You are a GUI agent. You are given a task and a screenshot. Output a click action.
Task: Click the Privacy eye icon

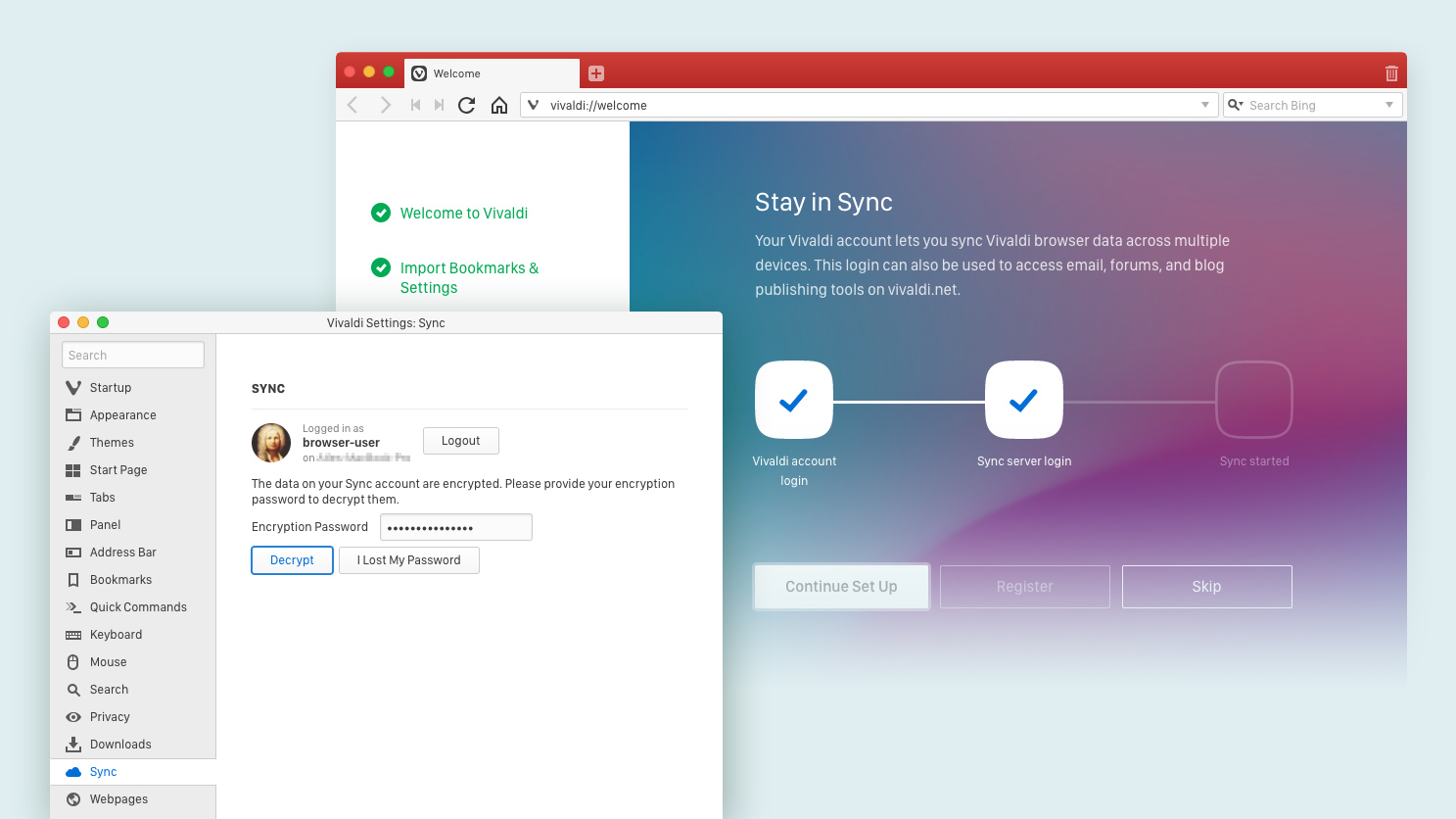pos(73,717)
